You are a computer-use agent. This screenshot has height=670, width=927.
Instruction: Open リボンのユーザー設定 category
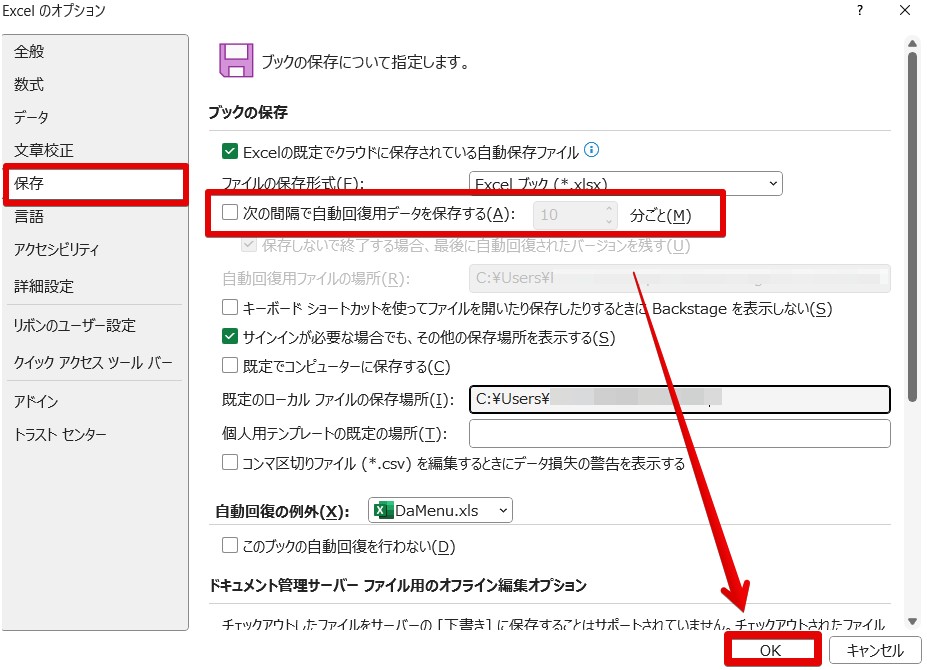coord(95,325)
